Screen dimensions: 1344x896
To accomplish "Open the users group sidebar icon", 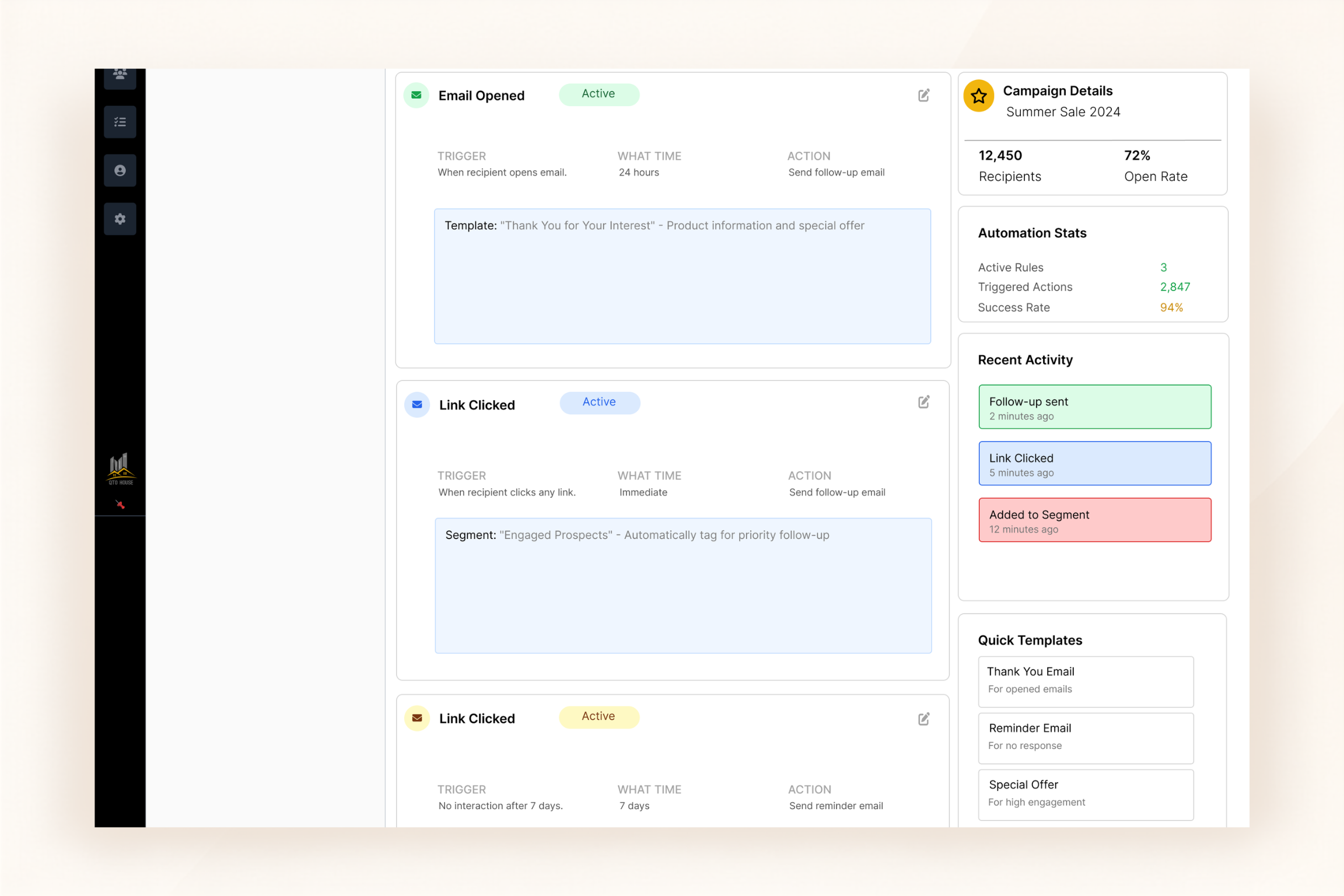I will [120, 78].
